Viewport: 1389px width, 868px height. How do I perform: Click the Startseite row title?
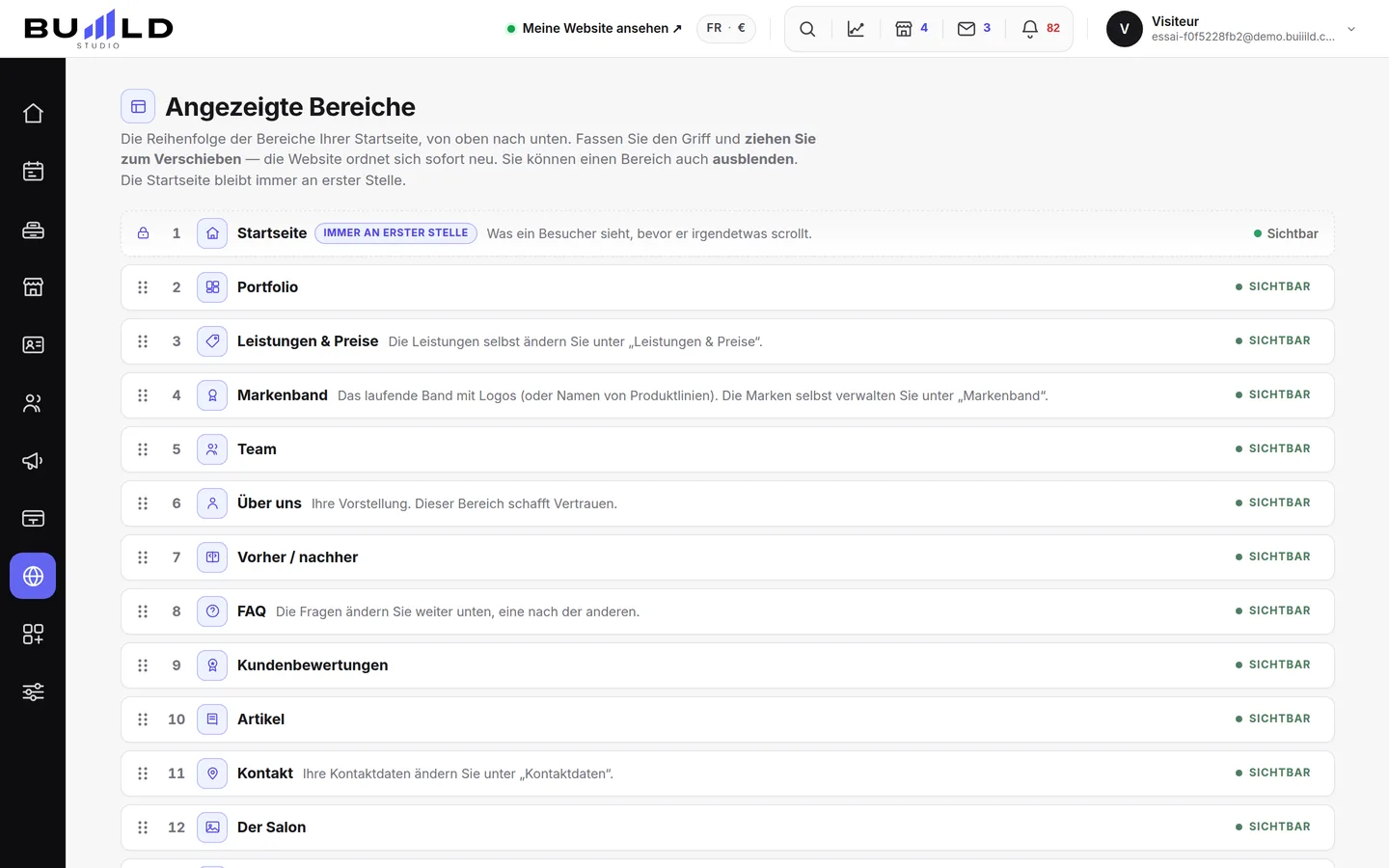tap(272, 233)
